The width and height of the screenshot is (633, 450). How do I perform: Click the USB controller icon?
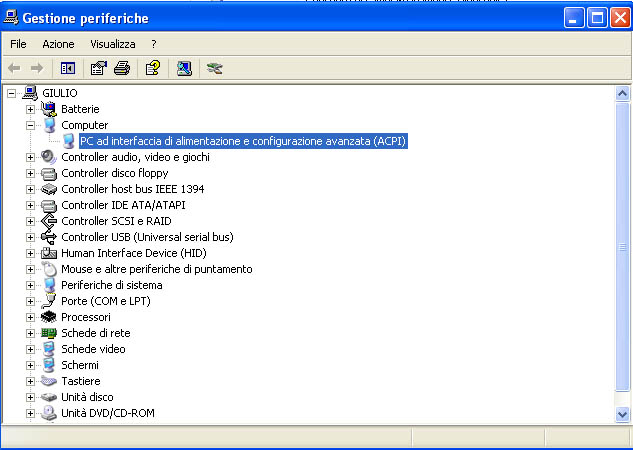click(49, 237)
